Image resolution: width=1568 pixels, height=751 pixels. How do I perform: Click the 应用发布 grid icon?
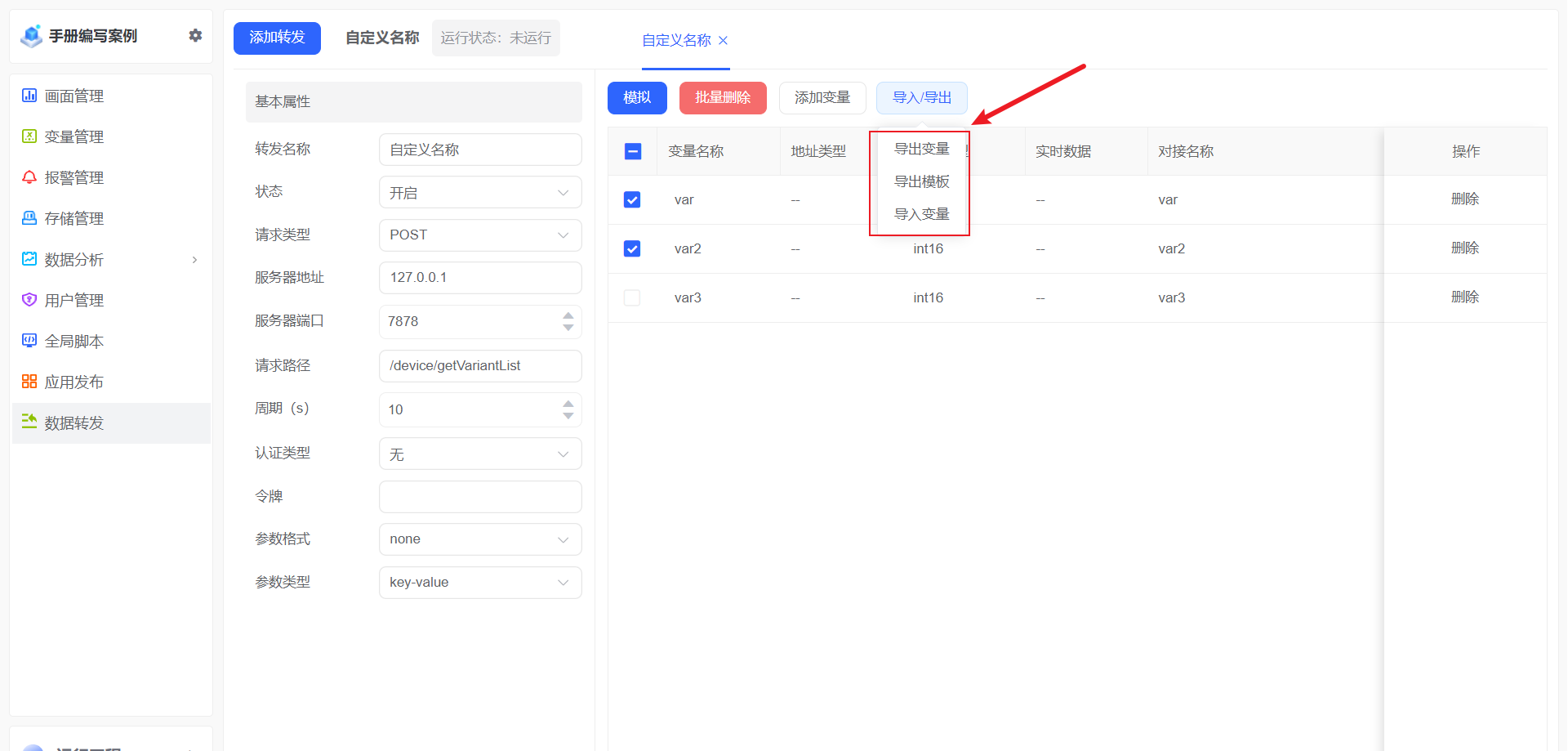pos(29,382)
